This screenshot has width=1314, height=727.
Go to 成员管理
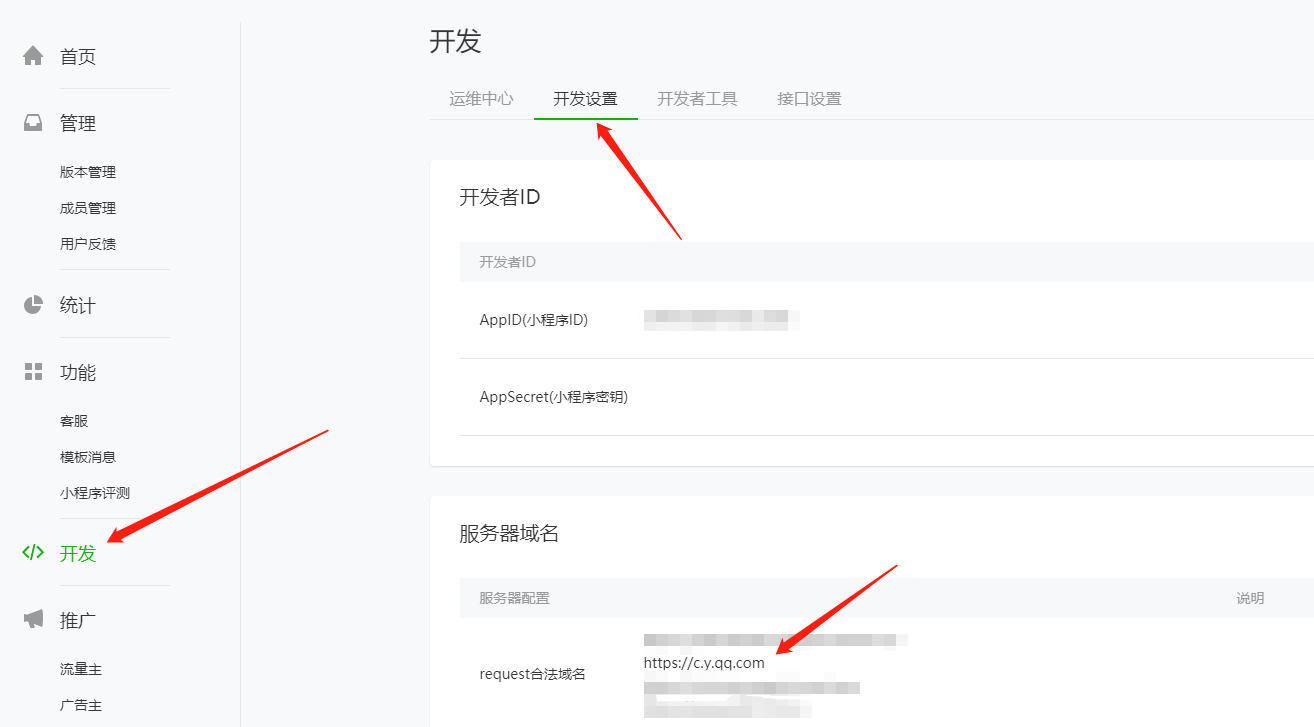pos(88,208)
